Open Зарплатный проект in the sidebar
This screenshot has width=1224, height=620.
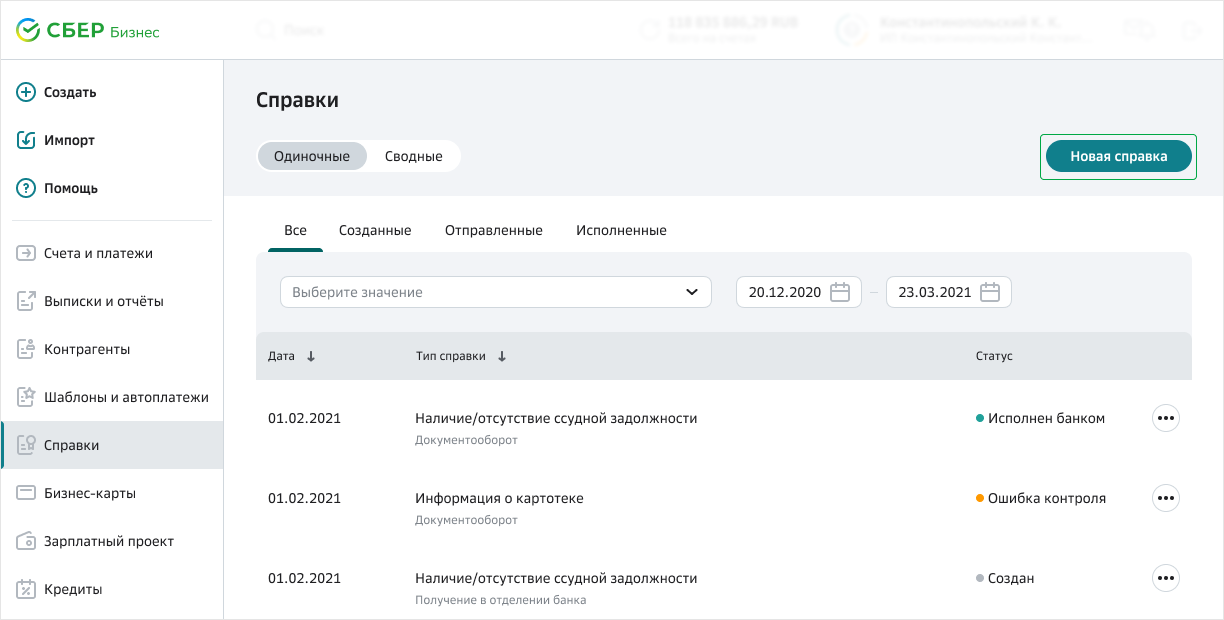click(x=108, y=541)
